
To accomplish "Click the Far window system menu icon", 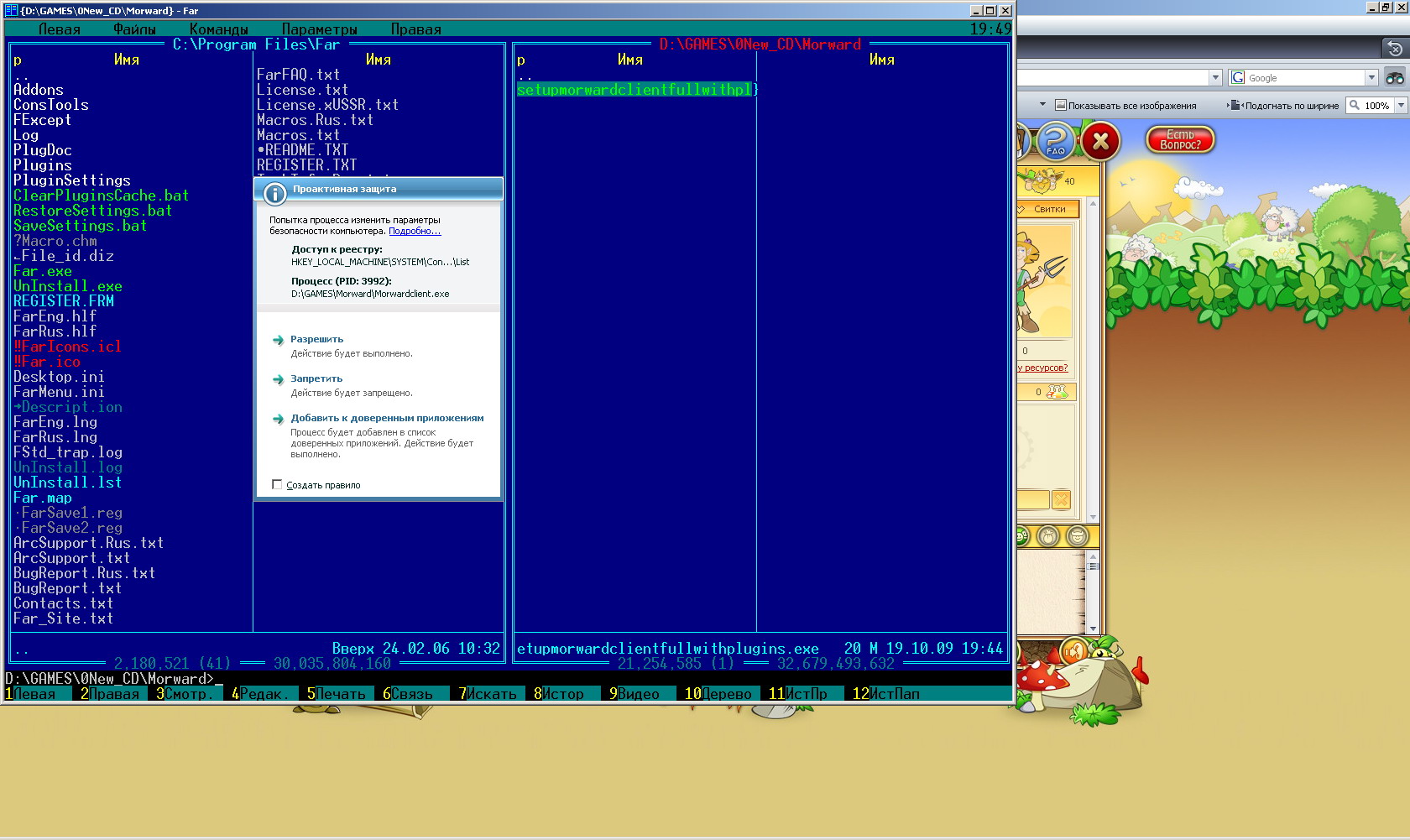I will point(11,10).
